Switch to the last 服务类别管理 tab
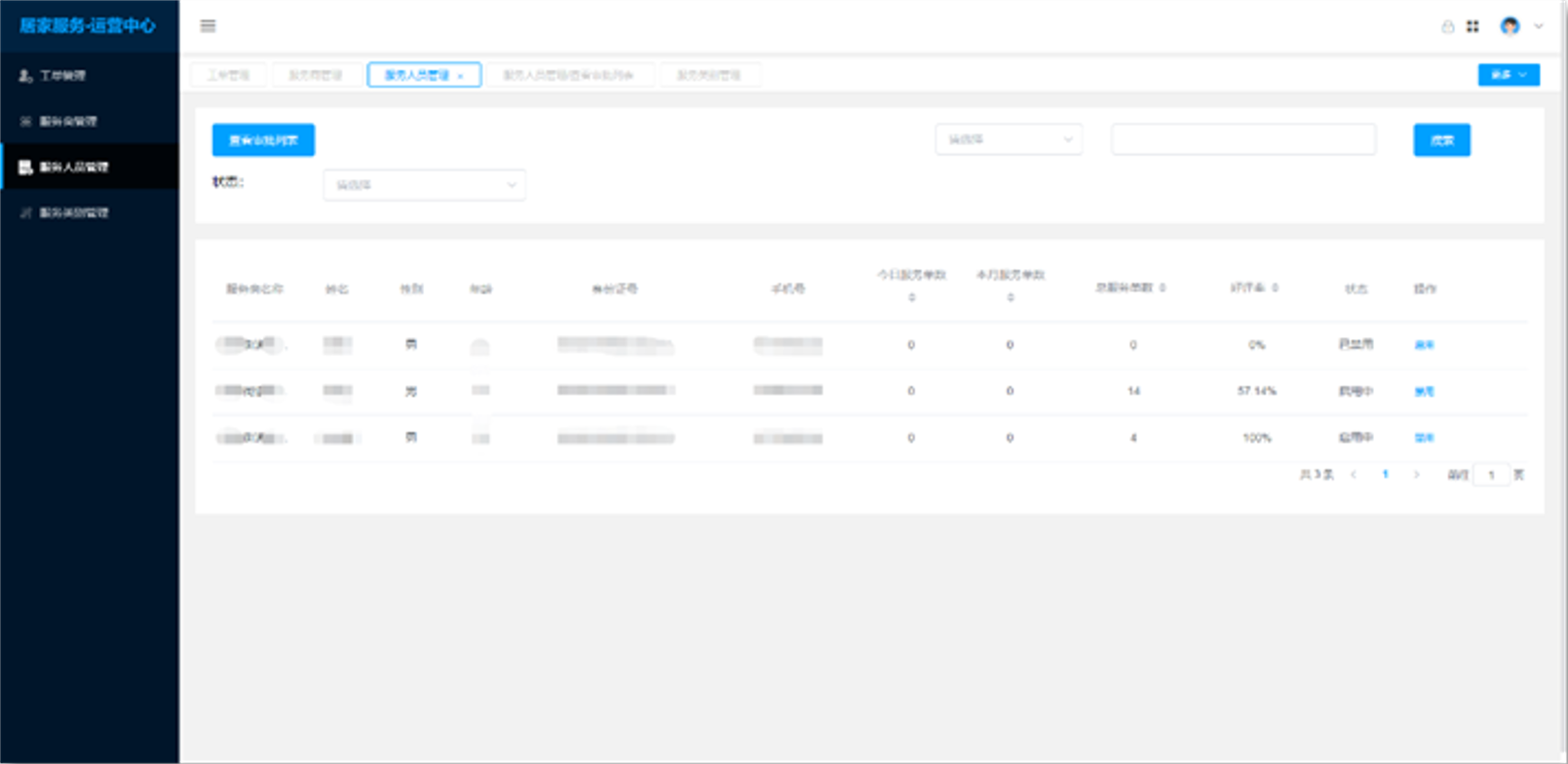 pyautogui.click(x=708, y=75)
